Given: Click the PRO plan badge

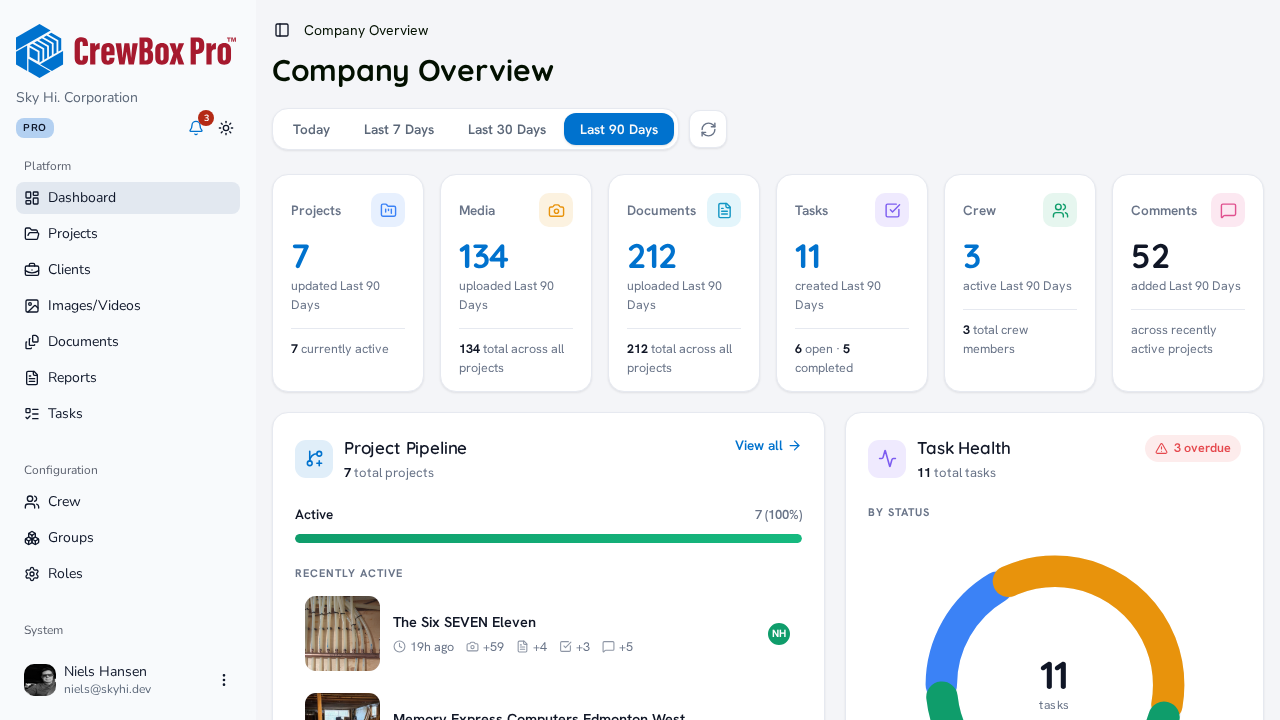Looking at the screenshot, I should [35, 128].
